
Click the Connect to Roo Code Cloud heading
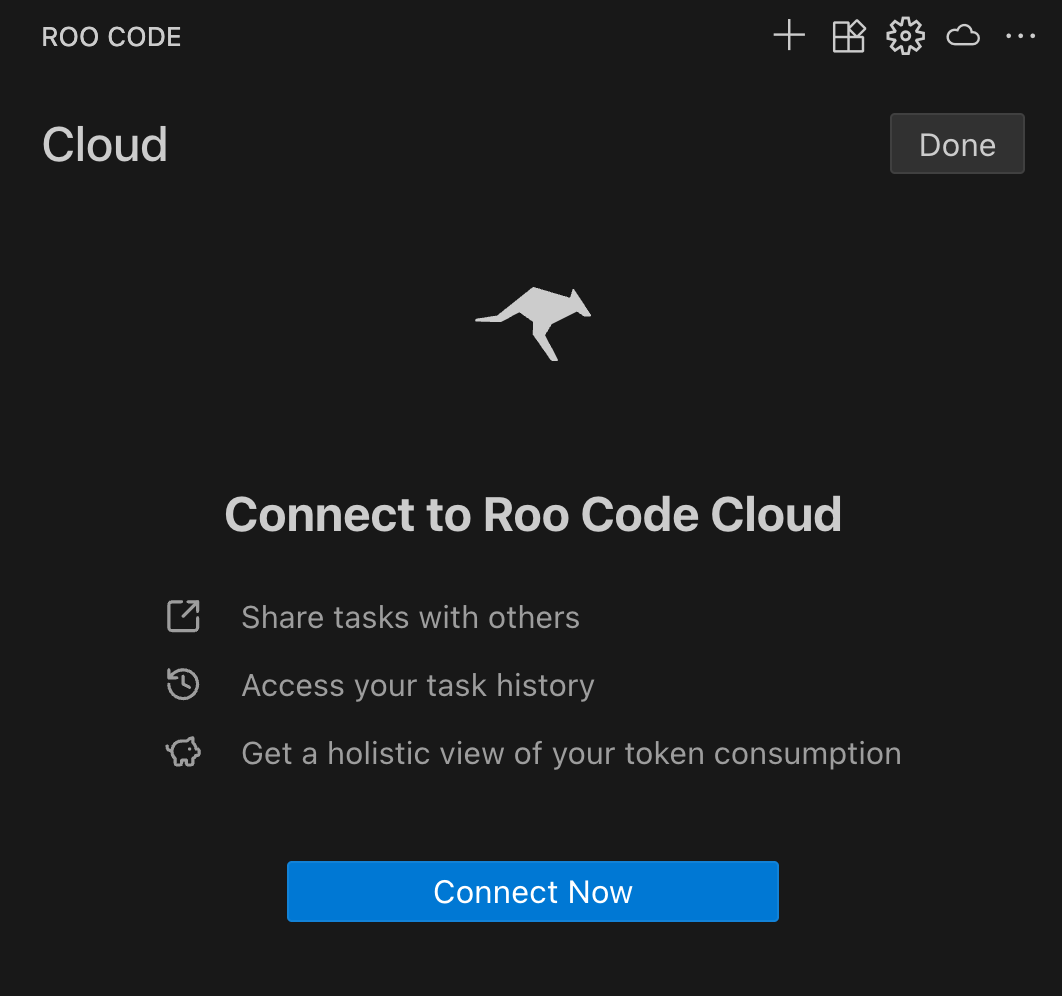point(533,514)
